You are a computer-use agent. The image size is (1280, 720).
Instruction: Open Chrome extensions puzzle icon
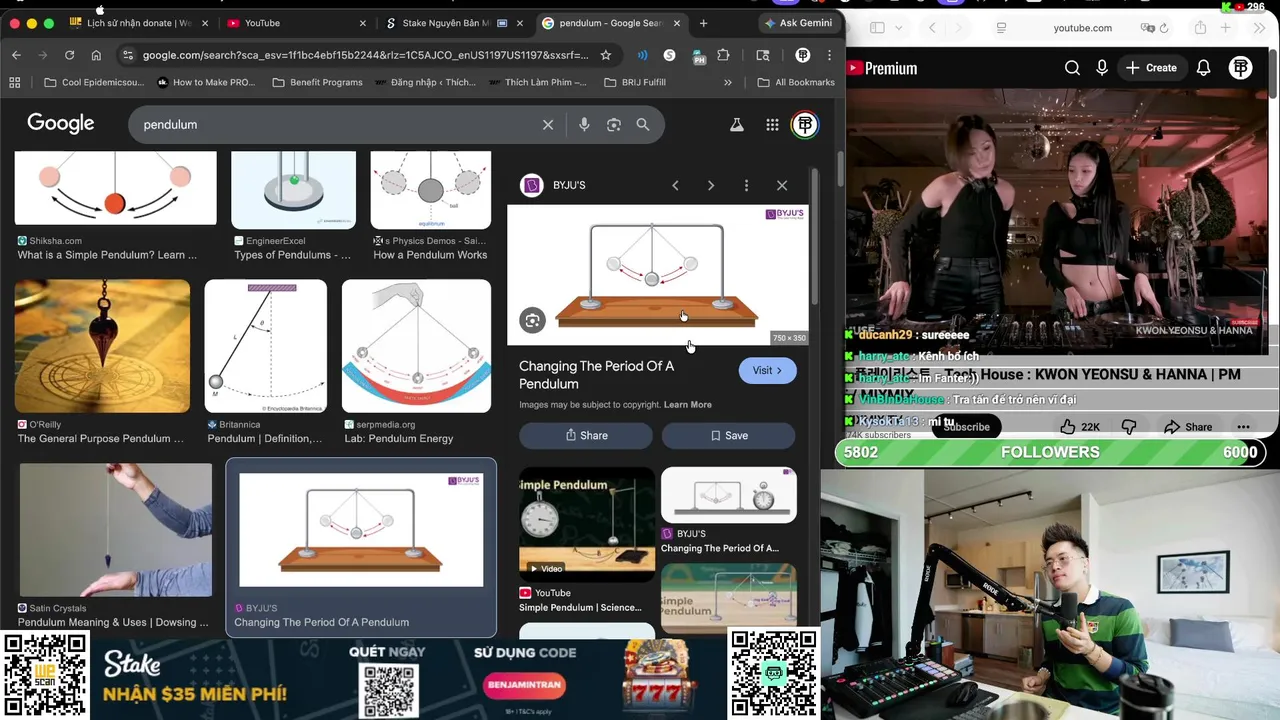pos(724,55)
